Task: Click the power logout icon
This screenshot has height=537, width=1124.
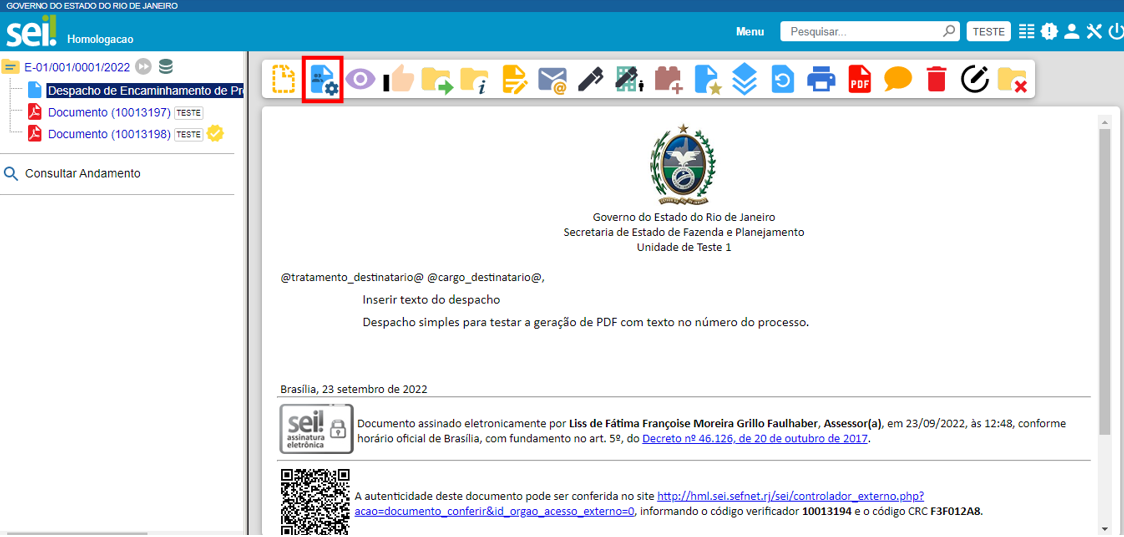Action: (1115, 32)
